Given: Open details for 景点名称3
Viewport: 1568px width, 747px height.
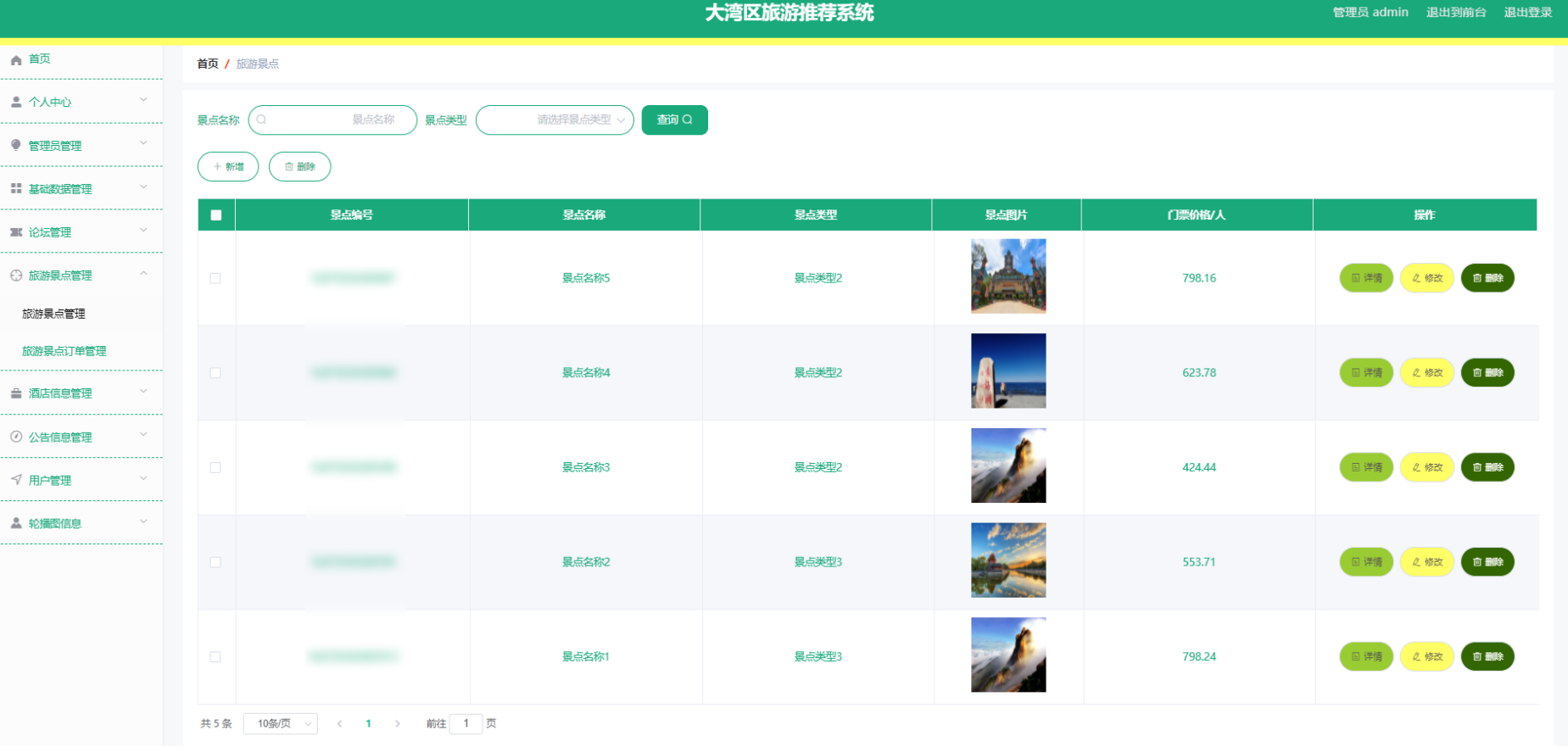Looking at the screenshot, I should tap(1366, 467).
